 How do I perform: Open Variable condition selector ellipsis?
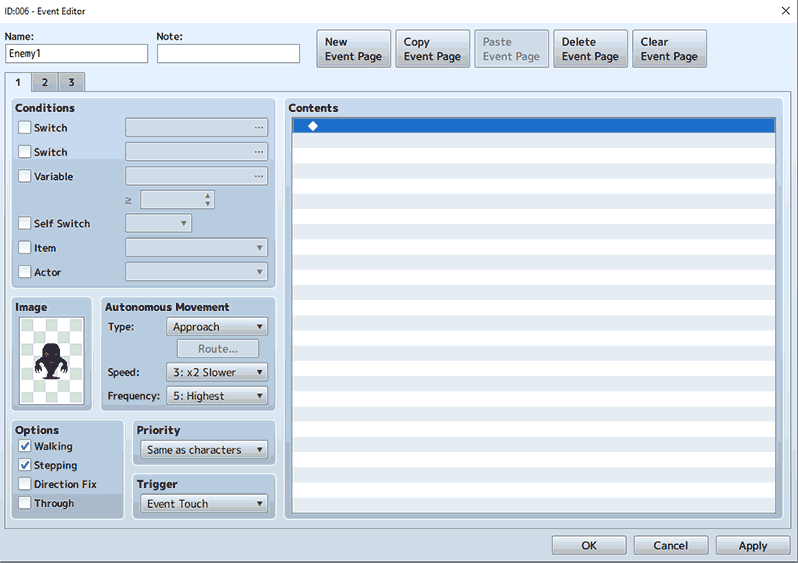[x=259, y=176]
